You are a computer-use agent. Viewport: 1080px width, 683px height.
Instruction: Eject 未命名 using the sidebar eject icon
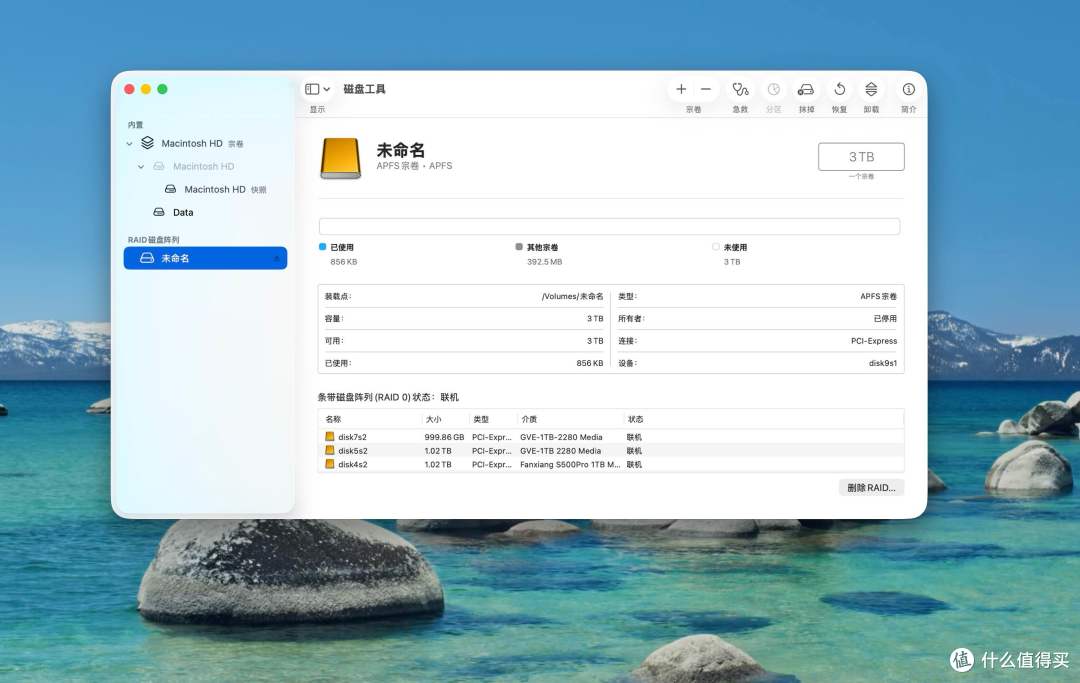click(276, 258)
